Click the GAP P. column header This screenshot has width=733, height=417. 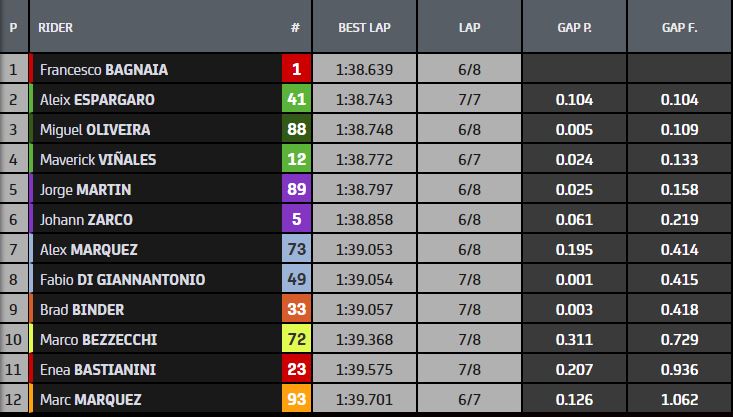coord(574,28)
